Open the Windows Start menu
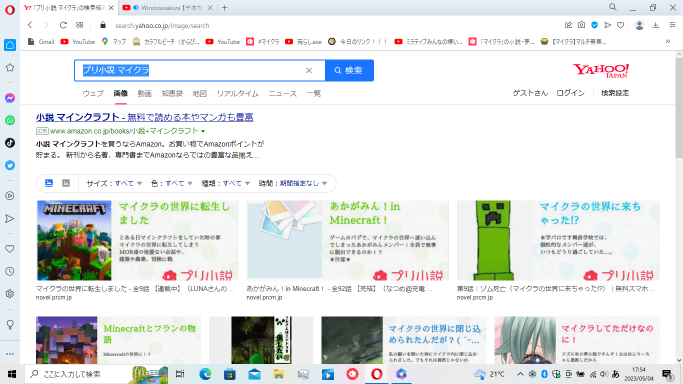This screenshot has width=683, height=384. tap(12, 374)
